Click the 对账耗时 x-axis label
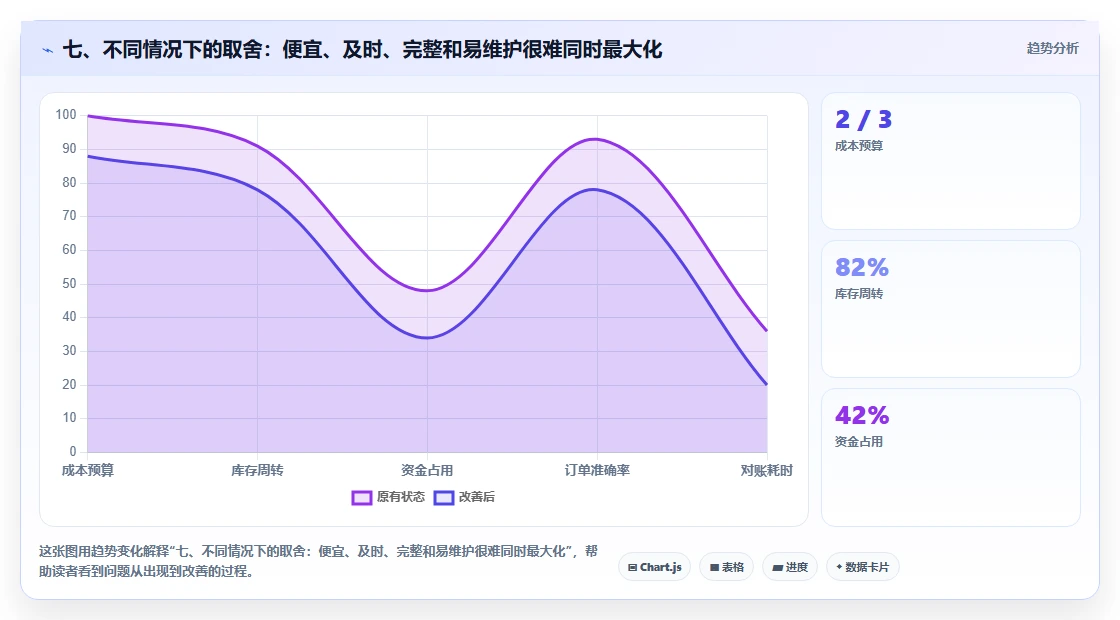Screen dimensions: 1120x620 [x=766, y=470]
